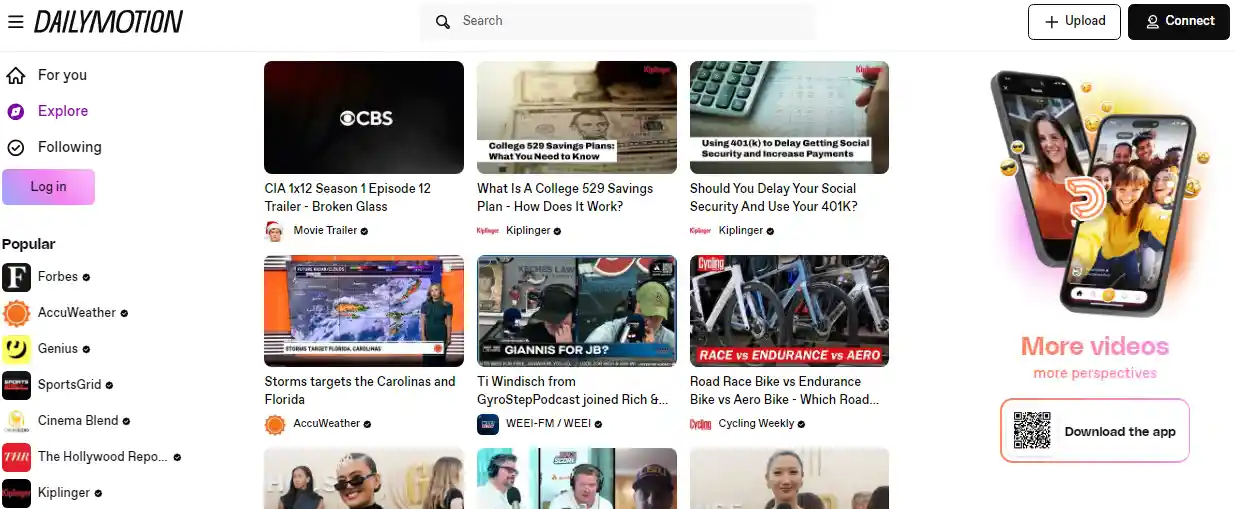Click WEEI-FM / WEEI channel name
The height and width of the screenshot is (509, 1235).
pos(548,424)
